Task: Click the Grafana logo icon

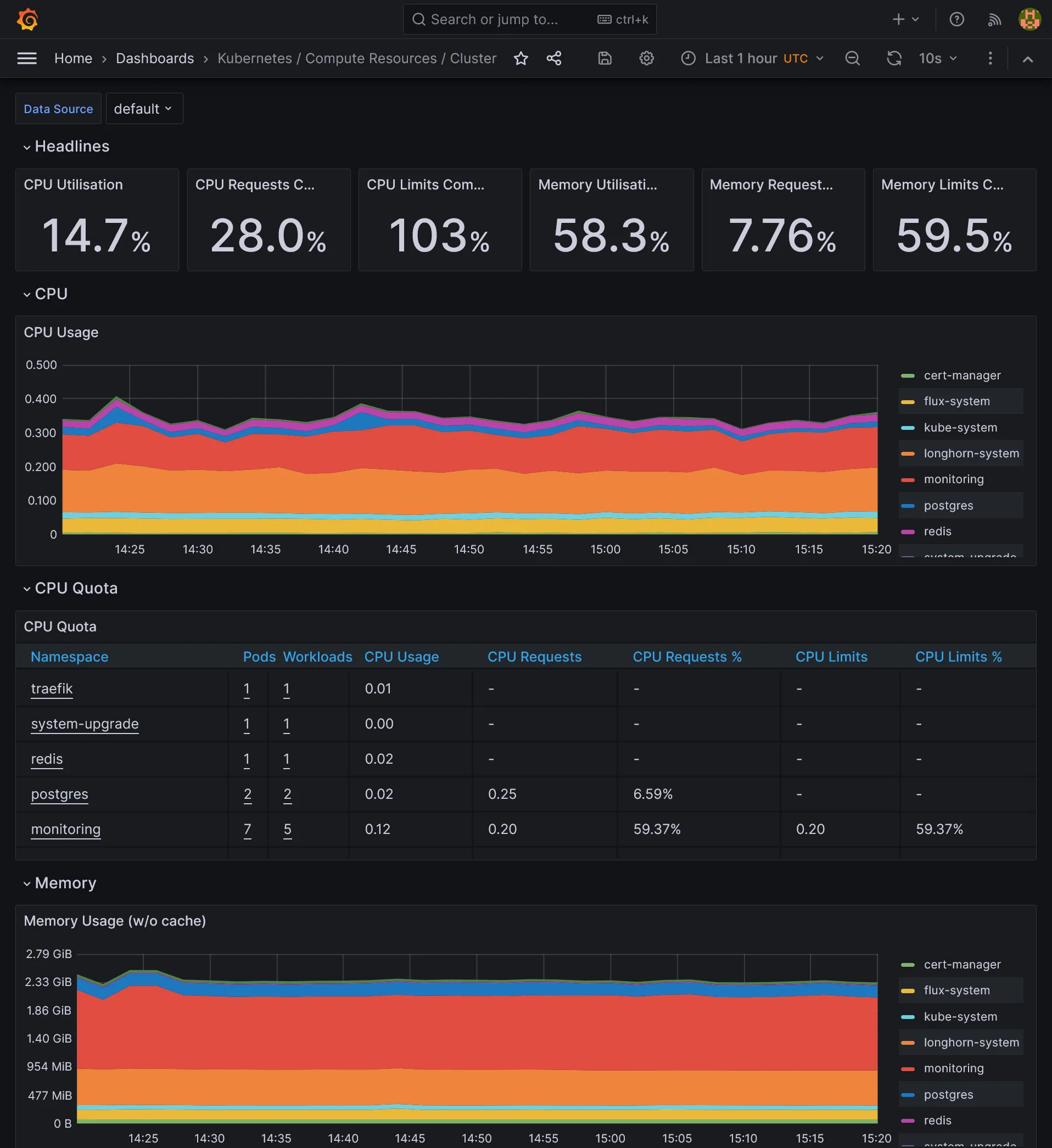Action: pos(27,19)
